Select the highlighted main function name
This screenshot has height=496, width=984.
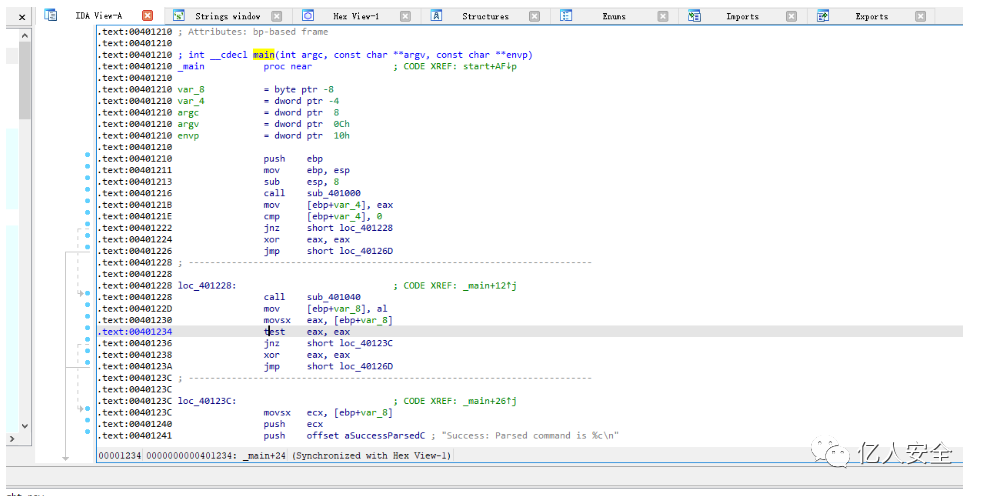pos(264,55)
